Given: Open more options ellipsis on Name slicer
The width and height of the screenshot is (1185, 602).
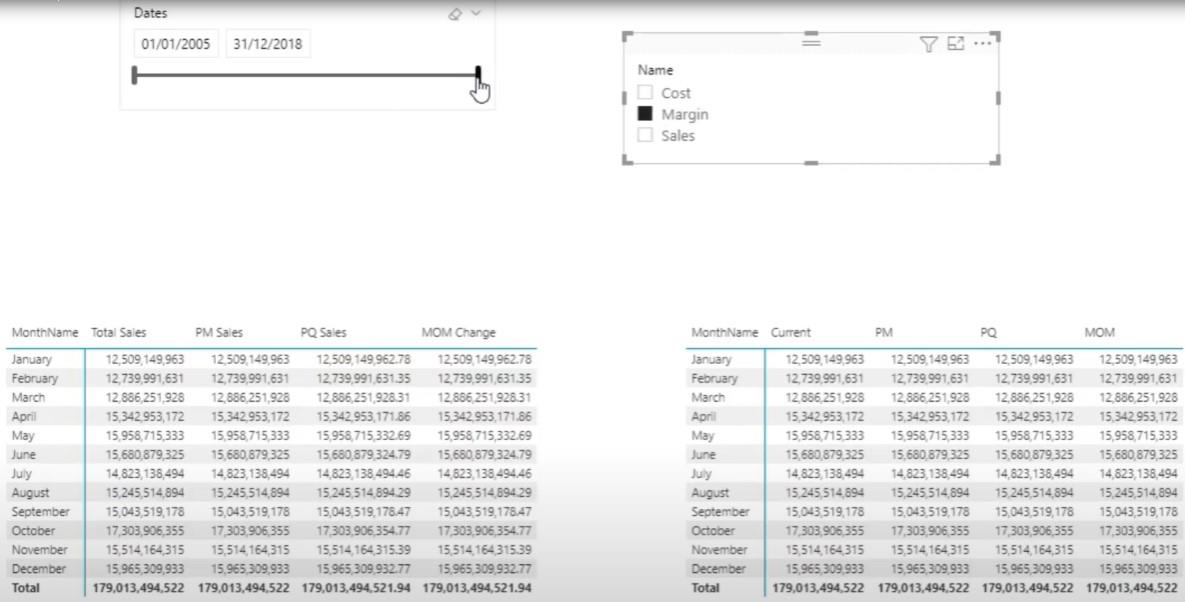Looking at the screenshot, I should (982, 44).
